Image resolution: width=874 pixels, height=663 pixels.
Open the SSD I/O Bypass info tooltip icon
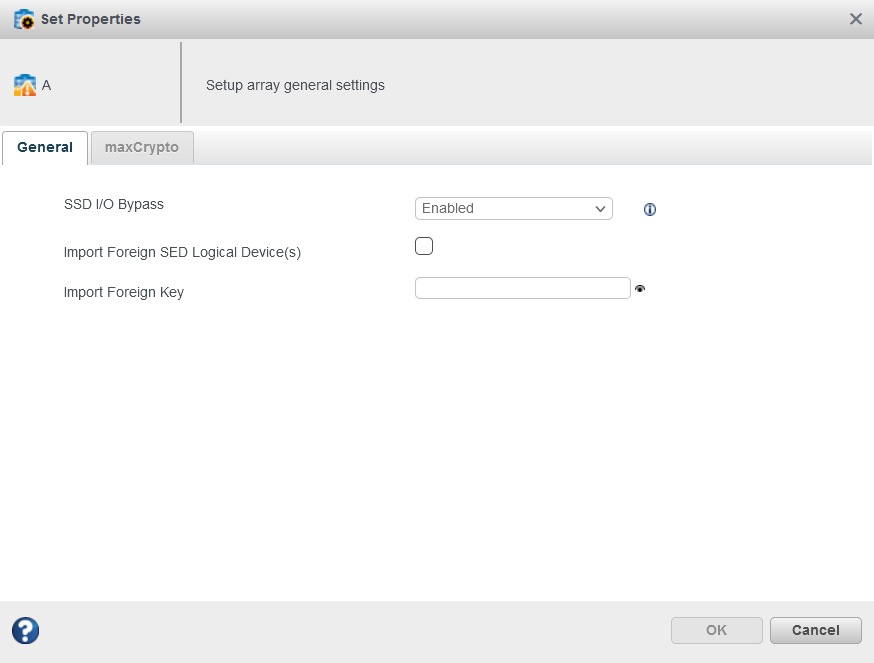[649, 209]
